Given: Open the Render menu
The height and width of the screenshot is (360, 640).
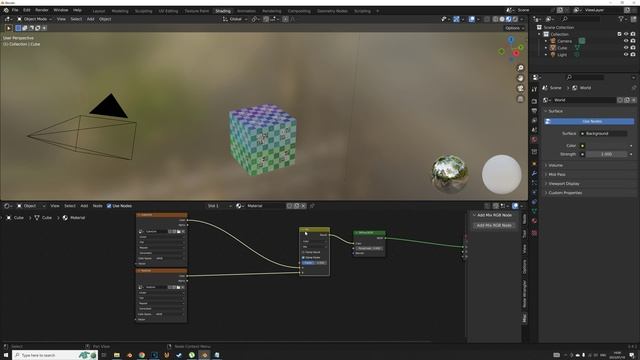Looking at the screenshot, I should (x=42, y=10).
